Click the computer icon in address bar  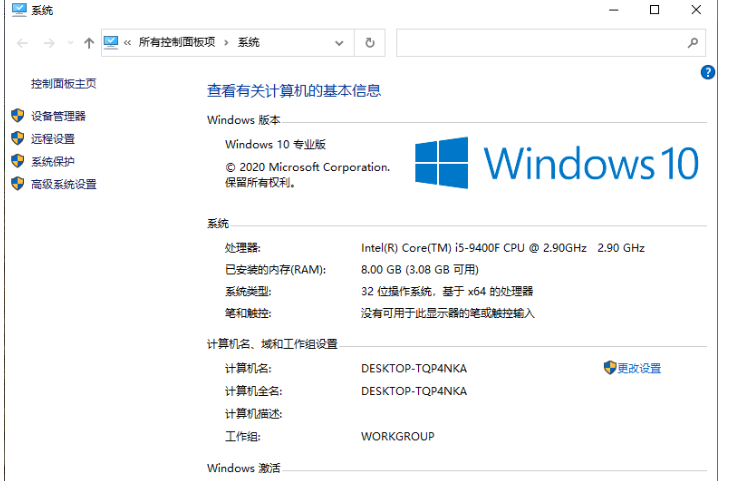pos(111,42)
